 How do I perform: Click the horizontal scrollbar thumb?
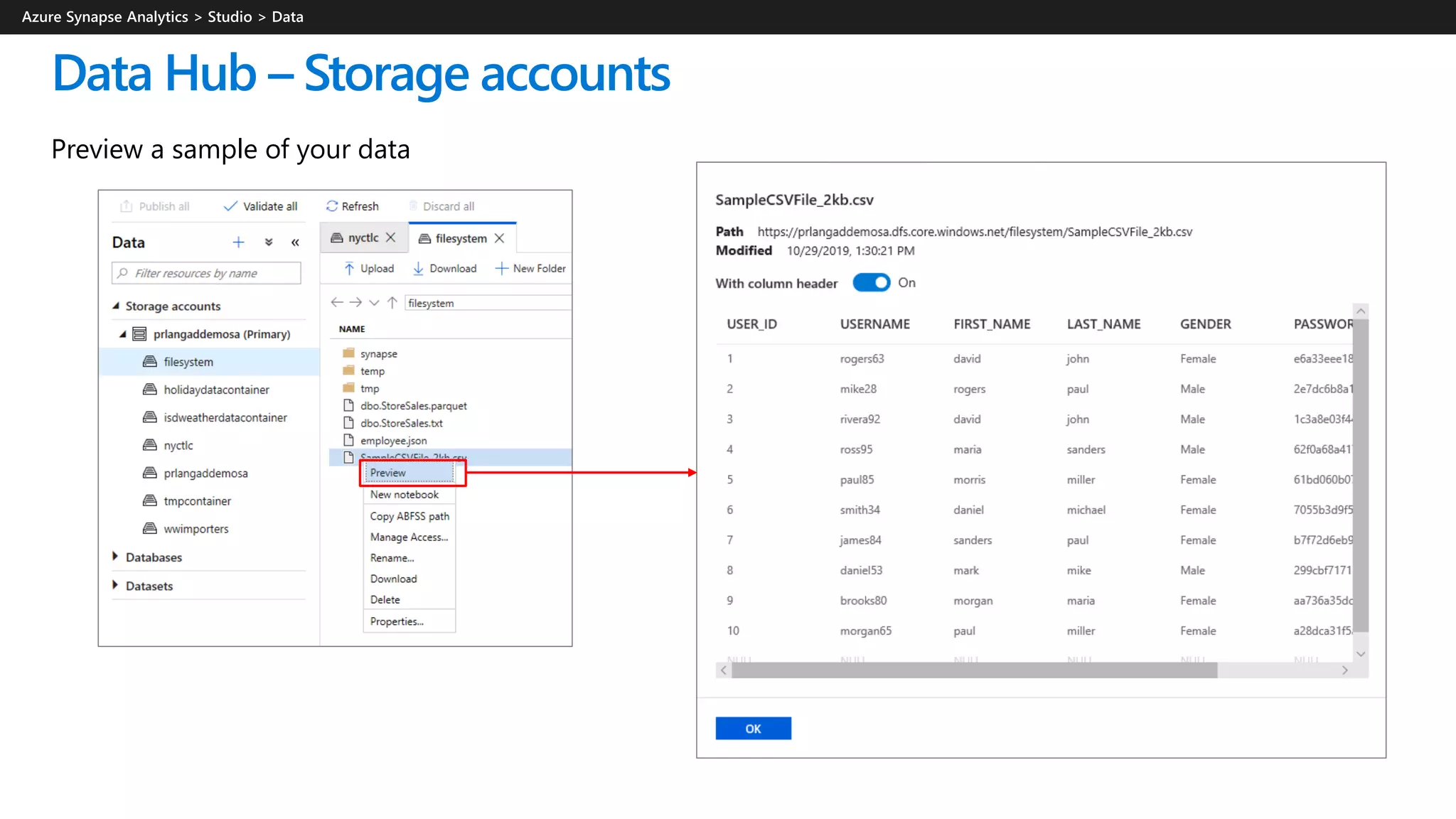click(x=974, y=670)
